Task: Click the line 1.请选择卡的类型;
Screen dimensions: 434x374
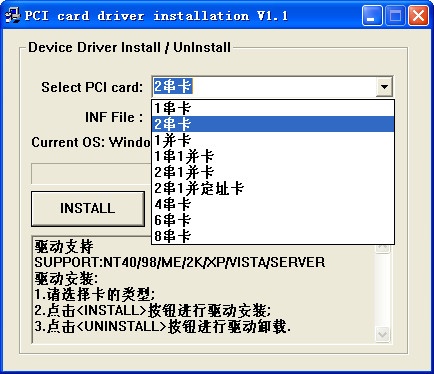Action: pyautogui.click(x=95, y=294)
